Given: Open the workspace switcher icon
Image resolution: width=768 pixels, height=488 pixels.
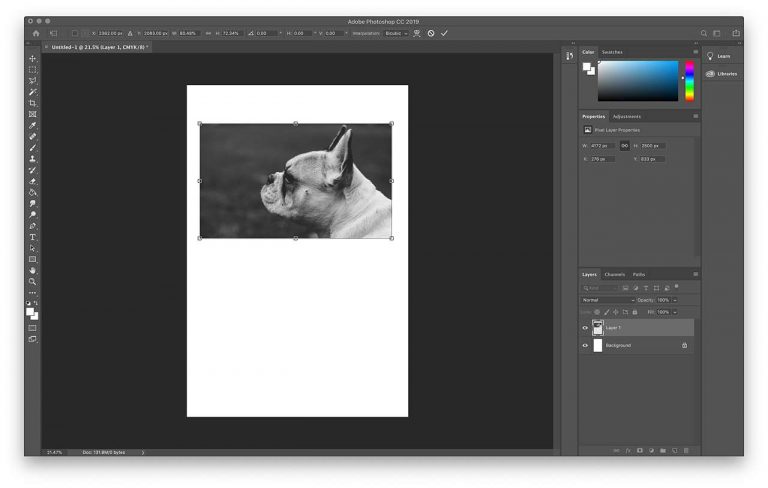Looking at the screenshot, I should 717,33.
